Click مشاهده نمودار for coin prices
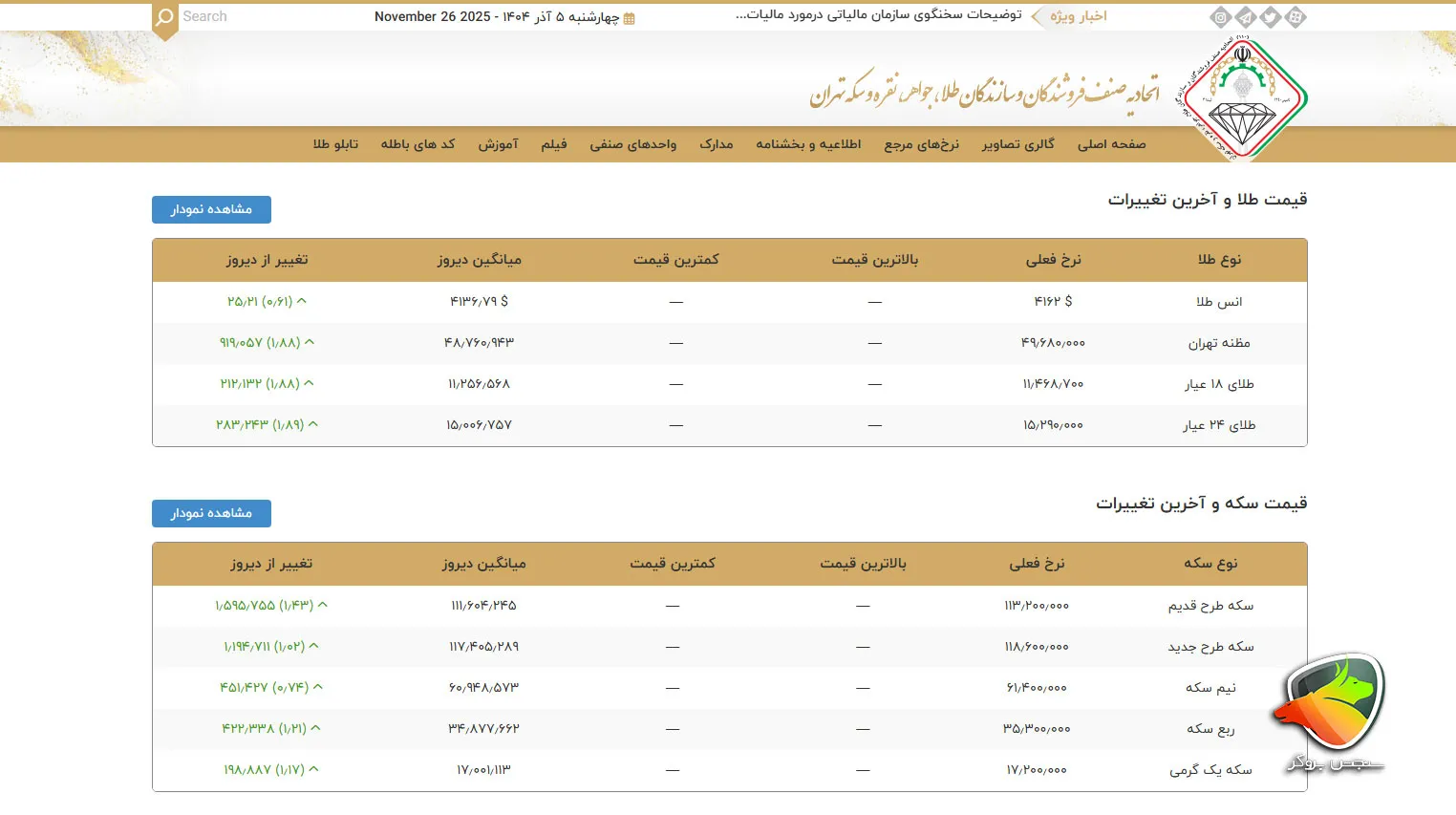This screenshot has height=815, width=1456. (210, 513)
